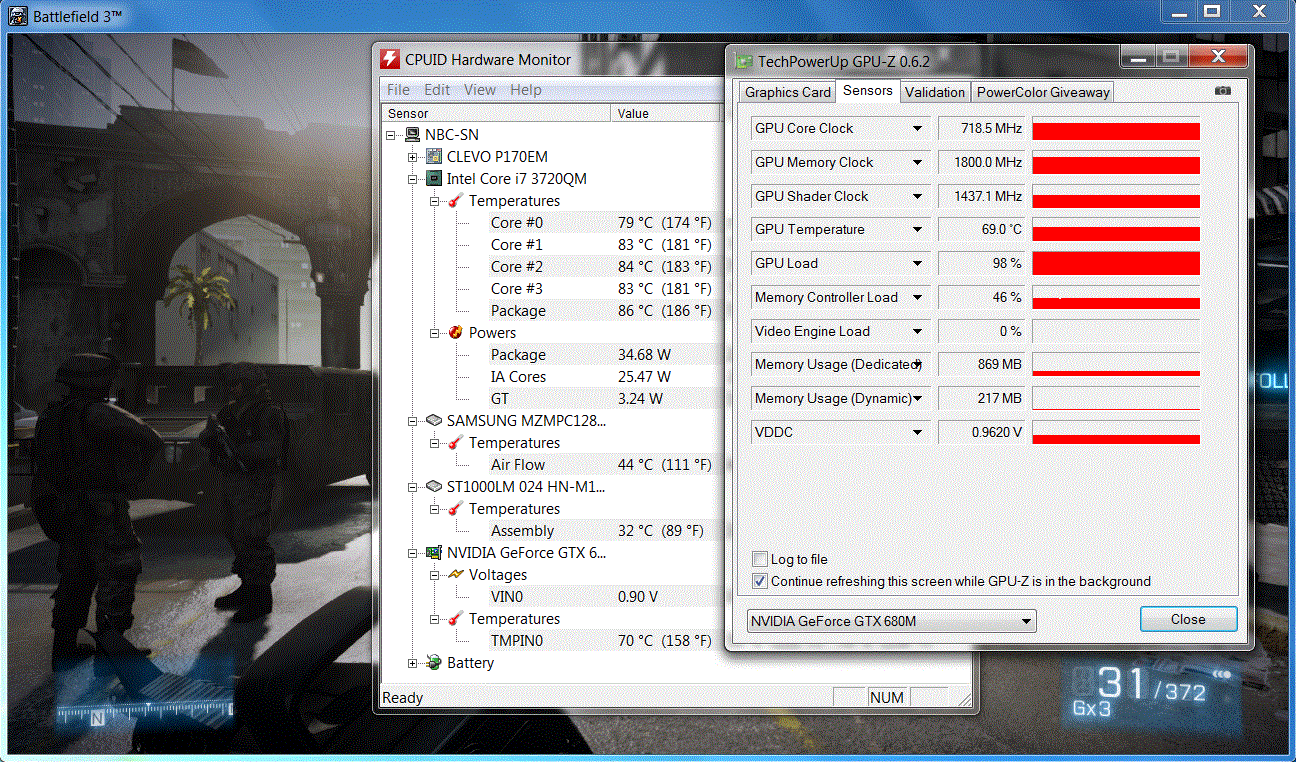Switch to the Validation tab

tap(935, 92)
